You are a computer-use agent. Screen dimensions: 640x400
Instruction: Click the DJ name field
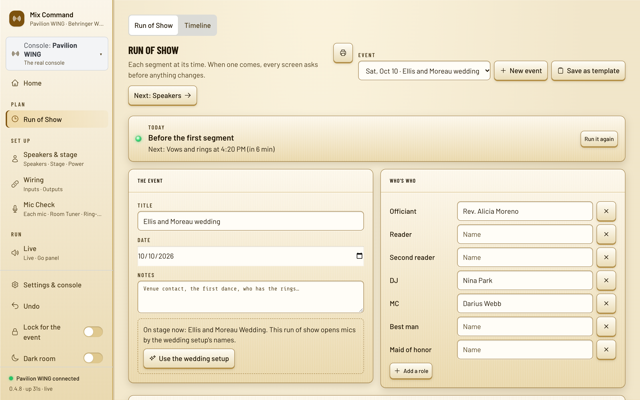click(525, 280)
